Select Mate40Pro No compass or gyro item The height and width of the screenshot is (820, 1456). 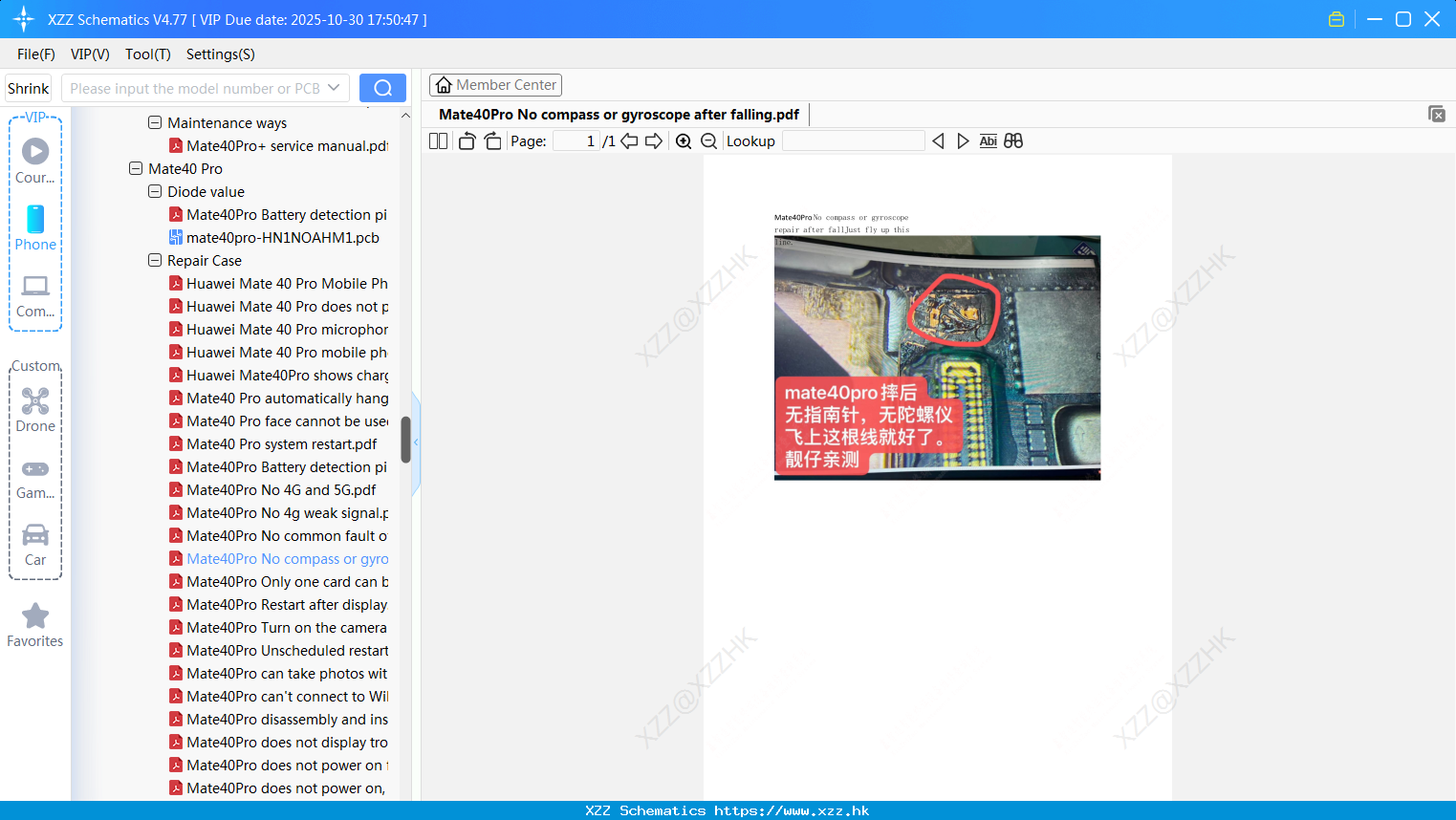coord(278,558)
